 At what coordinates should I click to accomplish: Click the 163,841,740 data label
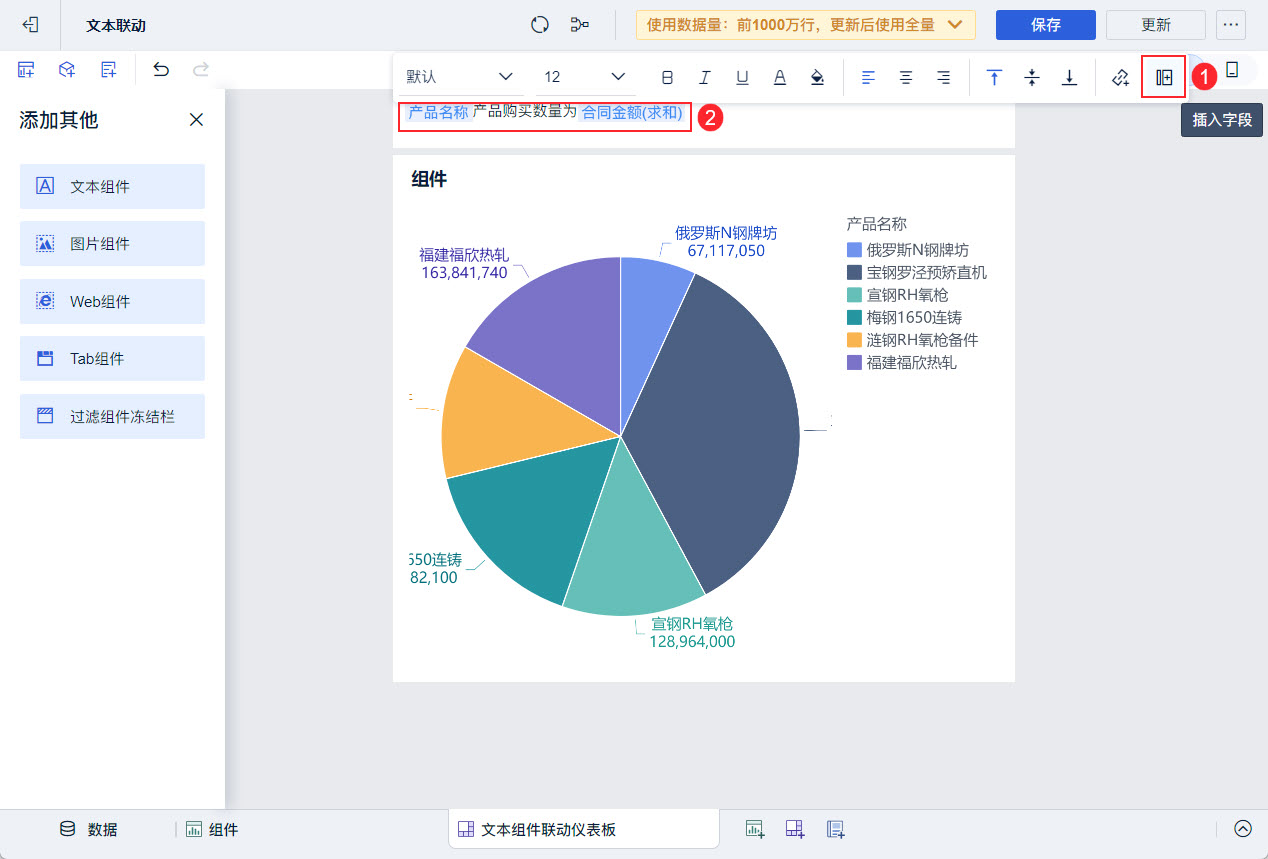point(464,272)
